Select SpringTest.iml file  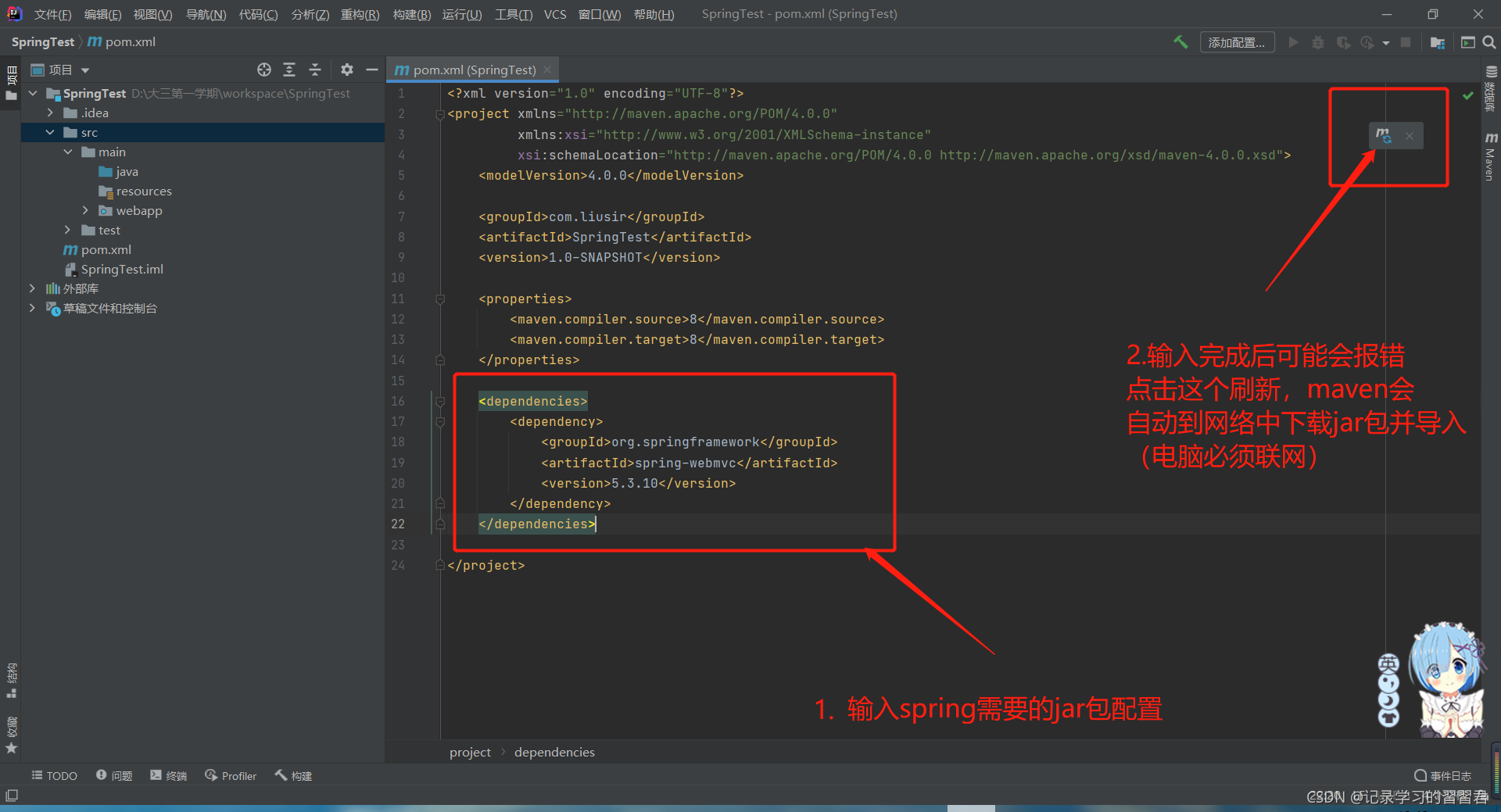(114, 269)
